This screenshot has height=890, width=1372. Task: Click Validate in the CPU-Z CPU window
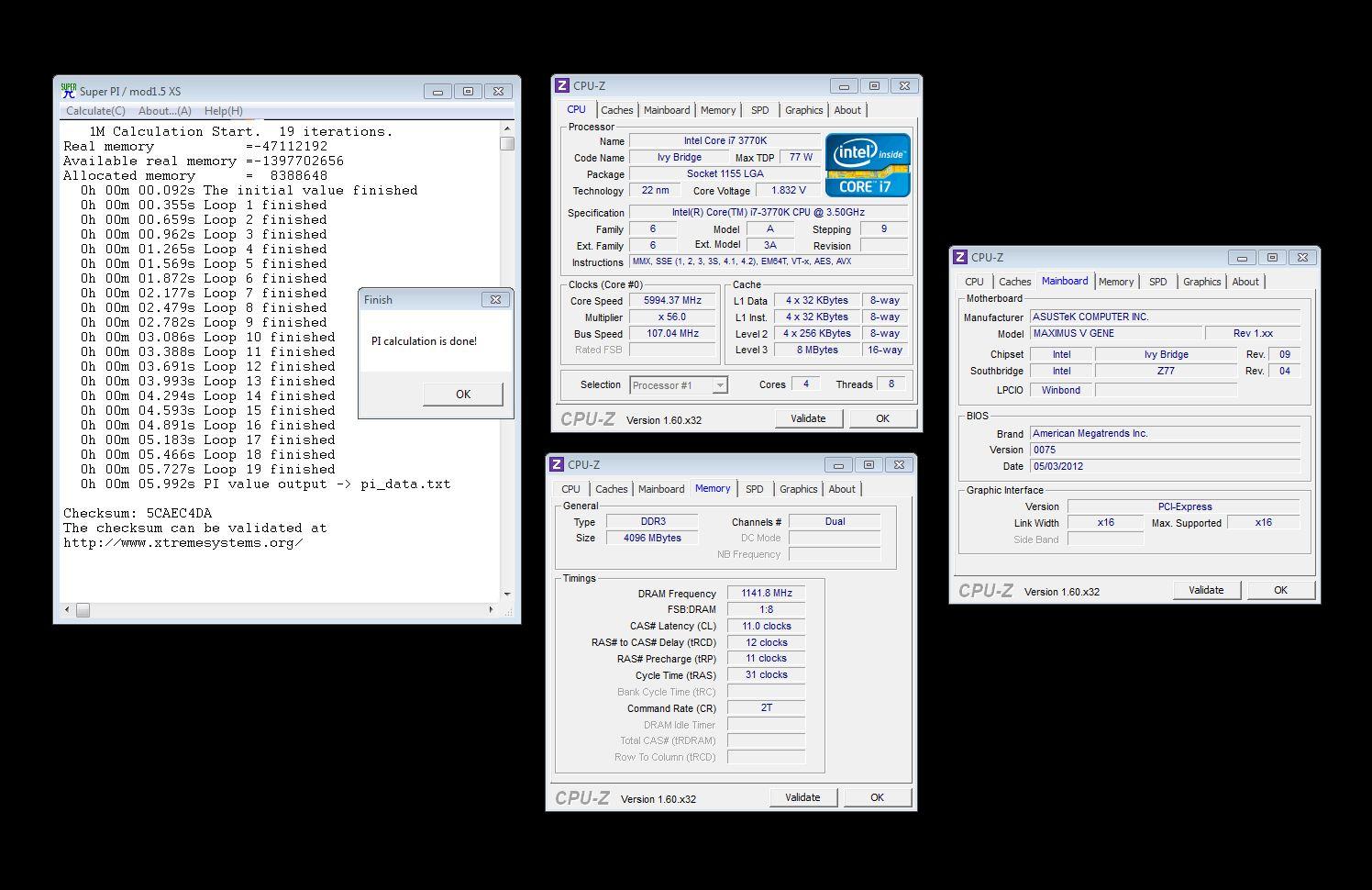(x=808, y=418)
